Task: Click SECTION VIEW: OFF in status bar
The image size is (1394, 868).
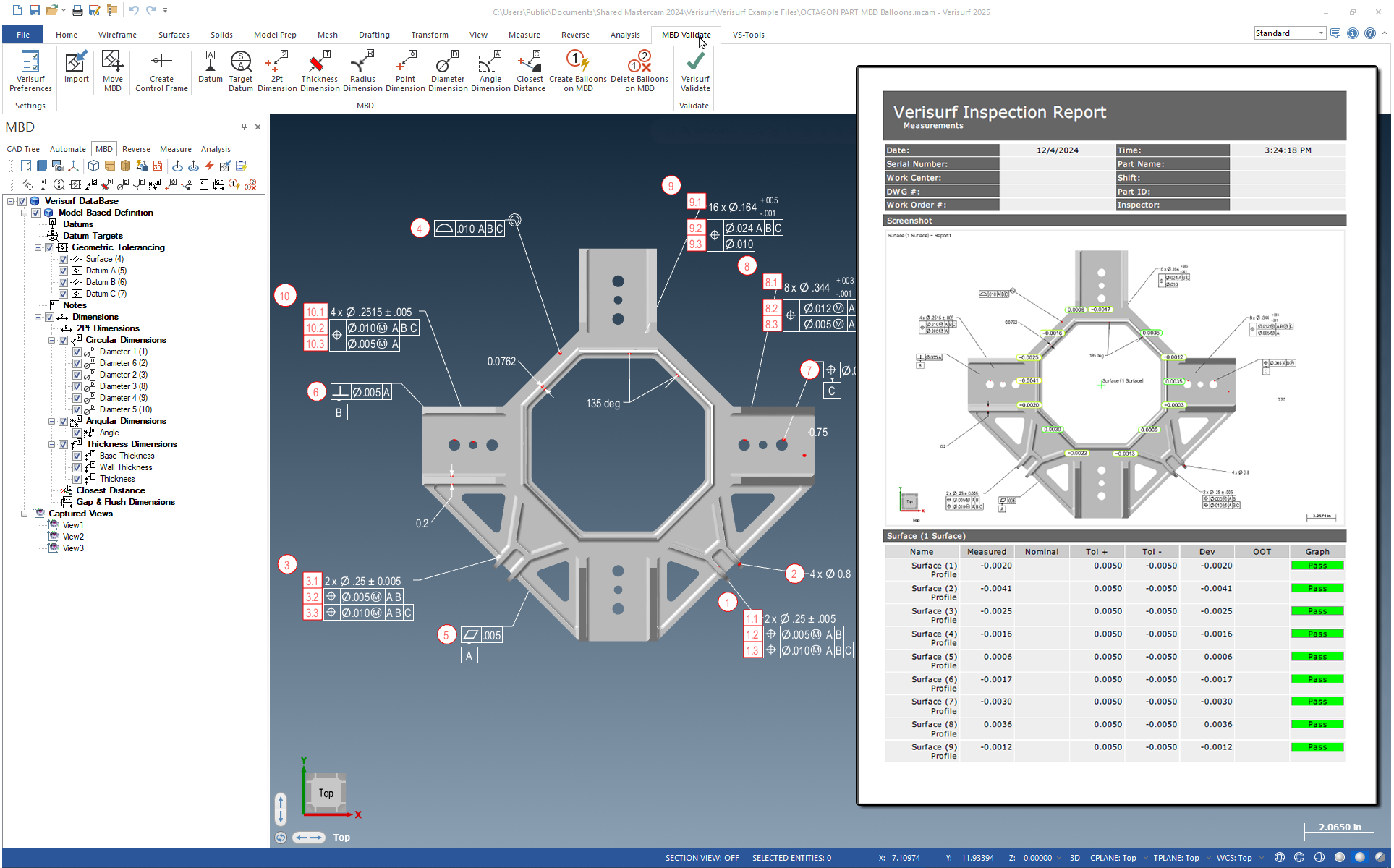Action: pos(702,858)
